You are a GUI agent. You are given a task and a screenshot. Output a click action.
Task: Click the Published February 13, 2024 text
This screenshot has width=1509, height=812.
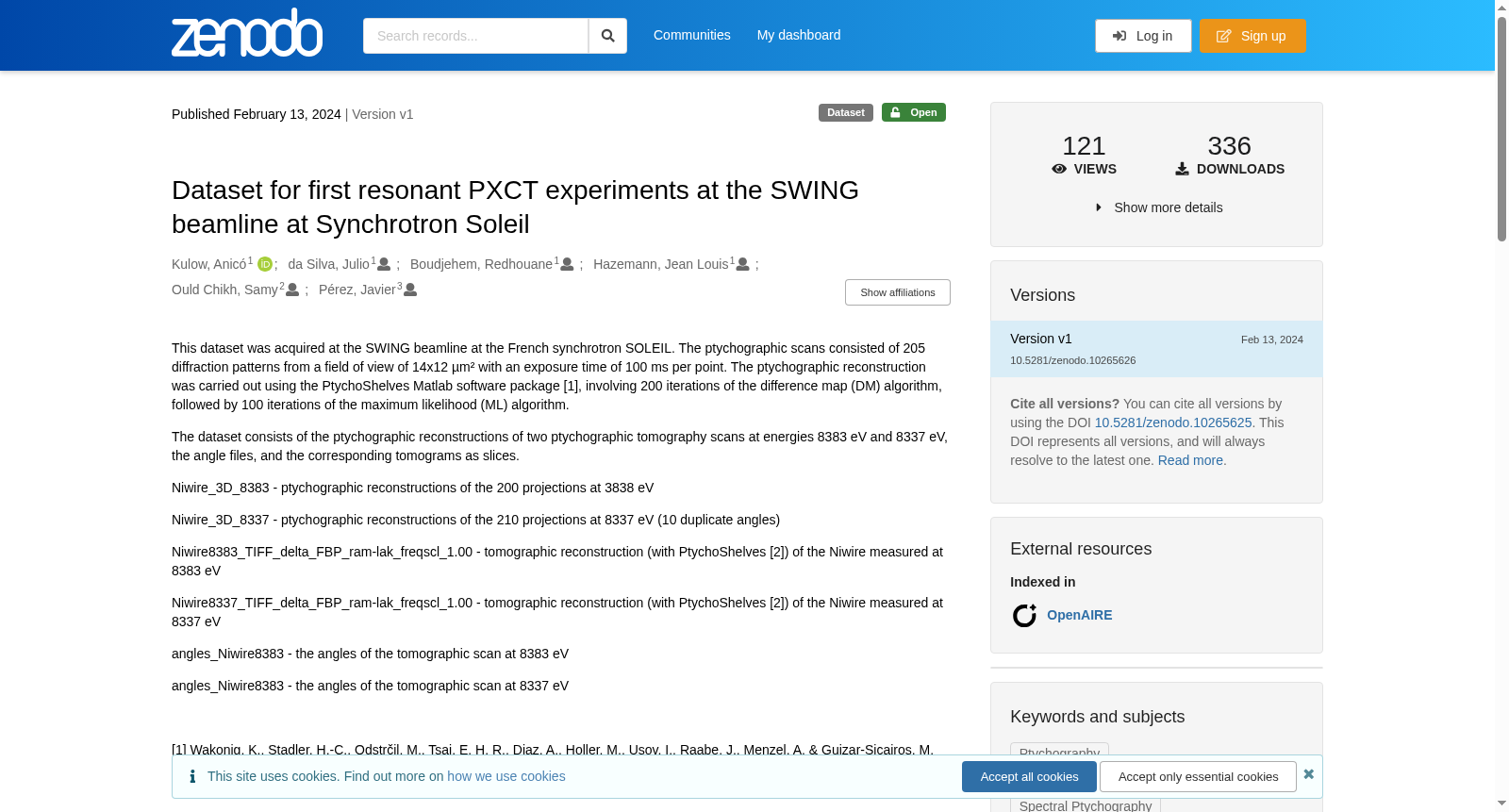tap(257, 114)
